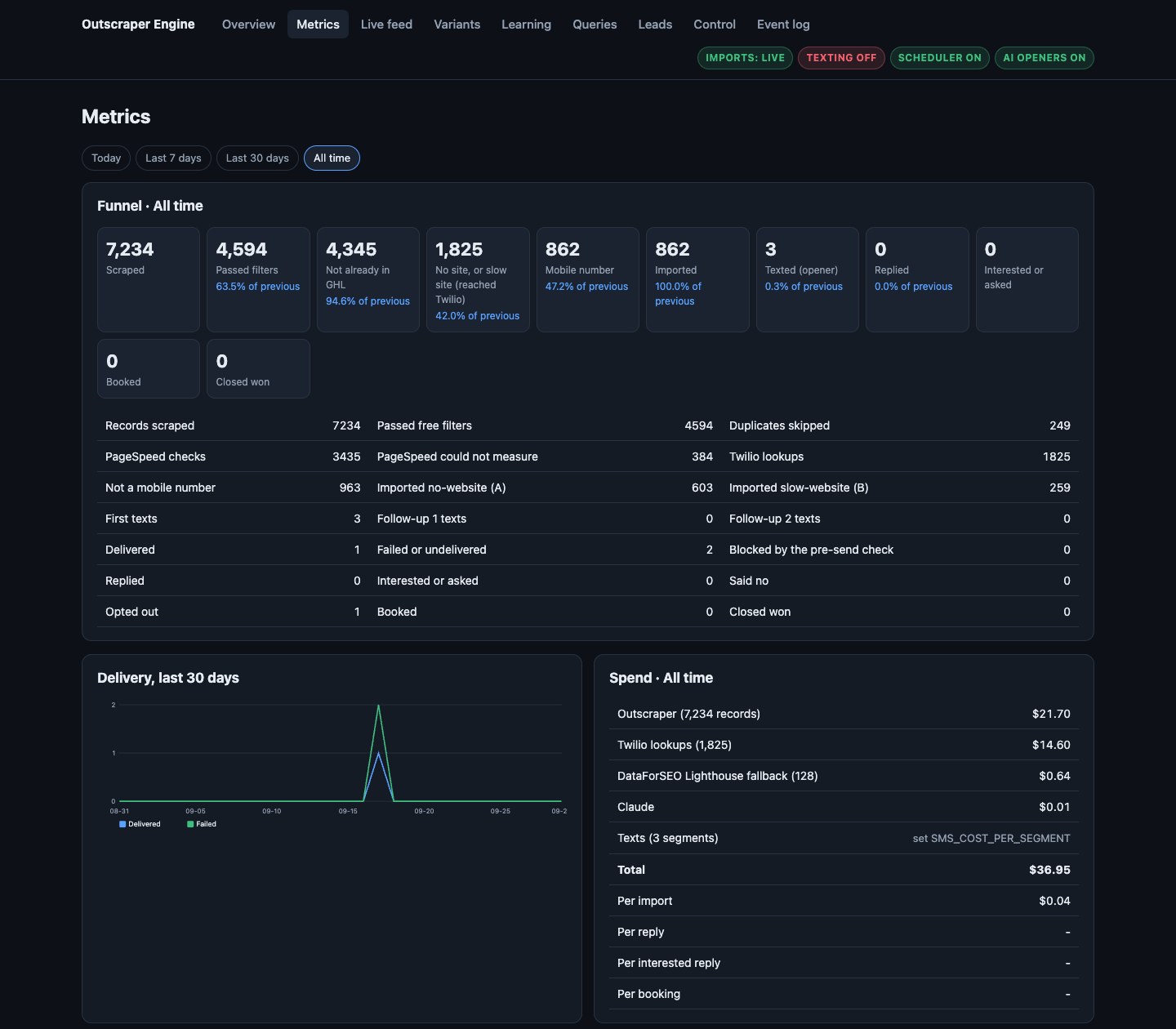The width and height of the screenshot is (1176, 1029).
Task: Toggle the Failed legend swatch in chart
Action: click(x=190, y=824)
